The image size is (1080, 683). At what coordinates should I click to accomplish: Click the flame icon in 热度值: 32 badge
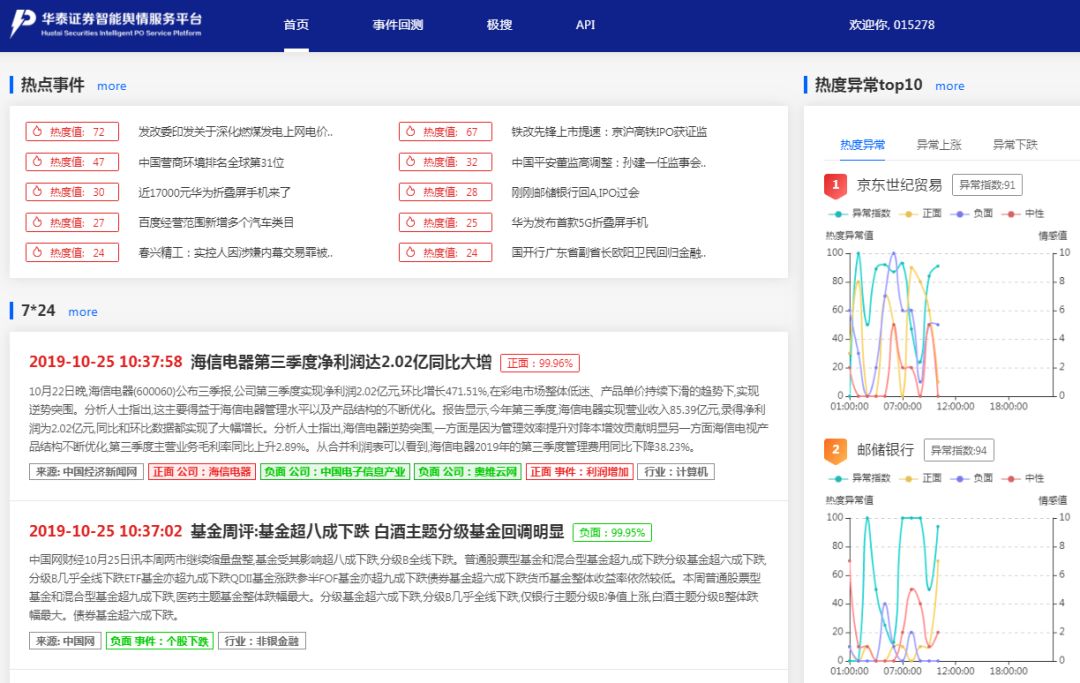411,161
